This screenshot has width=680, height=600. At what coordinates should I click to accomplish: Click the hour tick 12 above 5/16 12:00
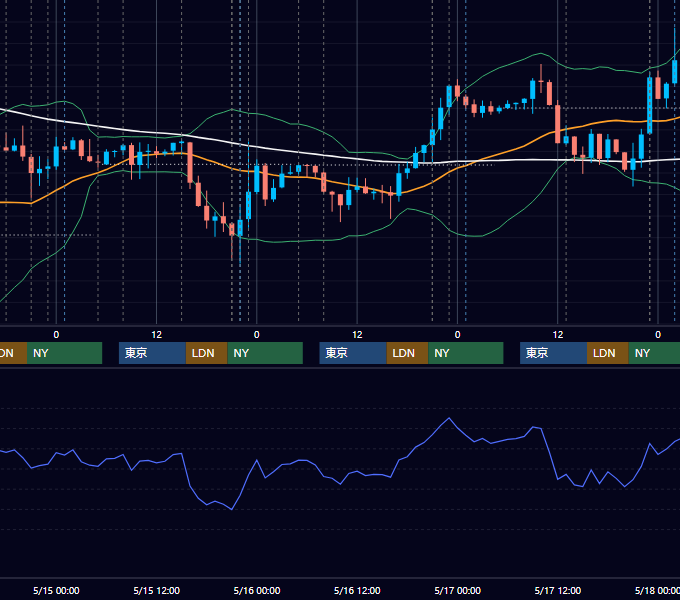357,335
